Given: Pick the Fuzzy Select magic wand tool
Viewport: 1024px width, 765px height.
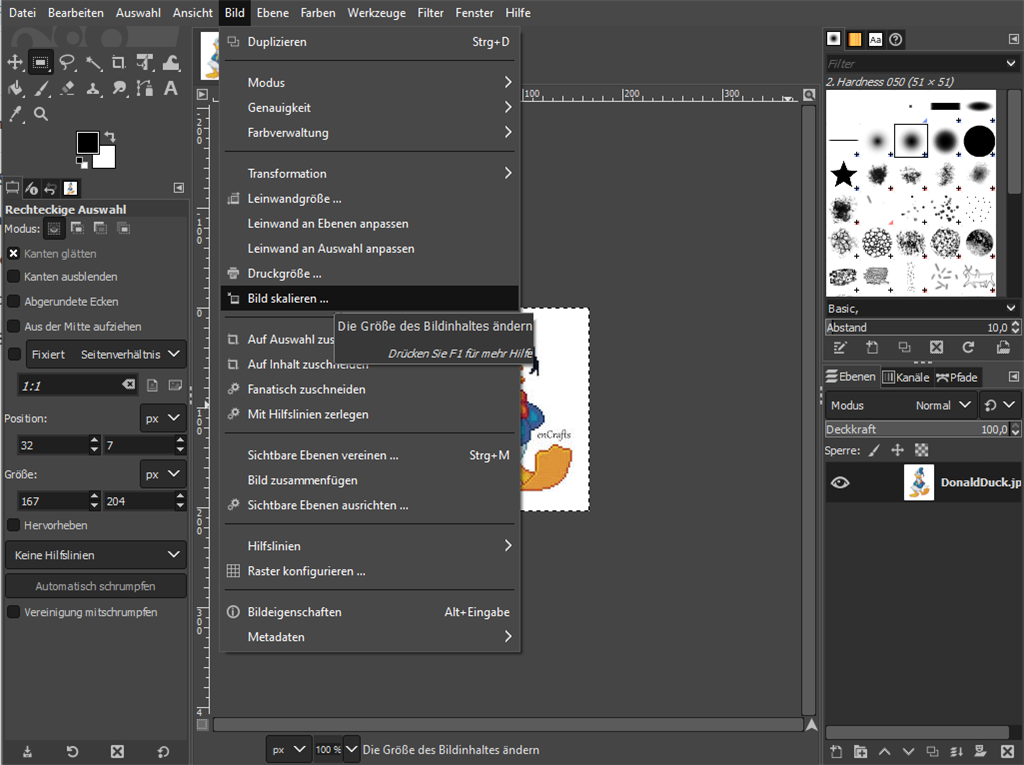Looking at the screenshot, I should (93, 63).
